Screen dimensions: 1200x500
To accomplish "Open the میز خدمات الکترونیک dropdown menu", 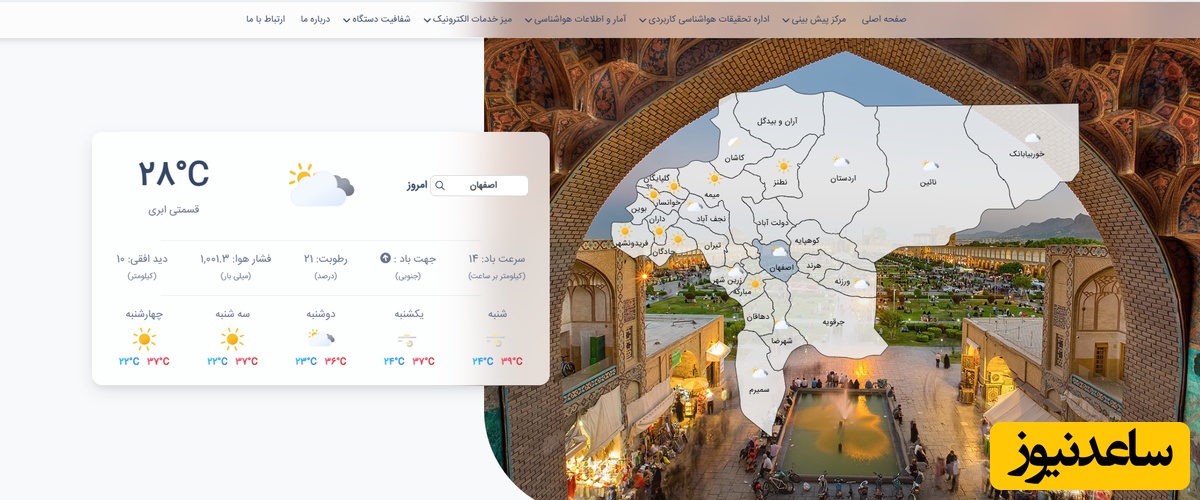I will coord(468,19).
